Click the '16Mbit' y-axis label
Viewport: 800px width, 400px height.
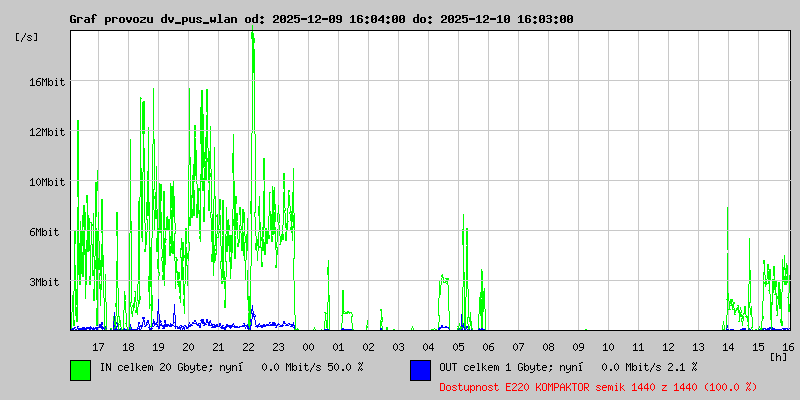[46, 82]
